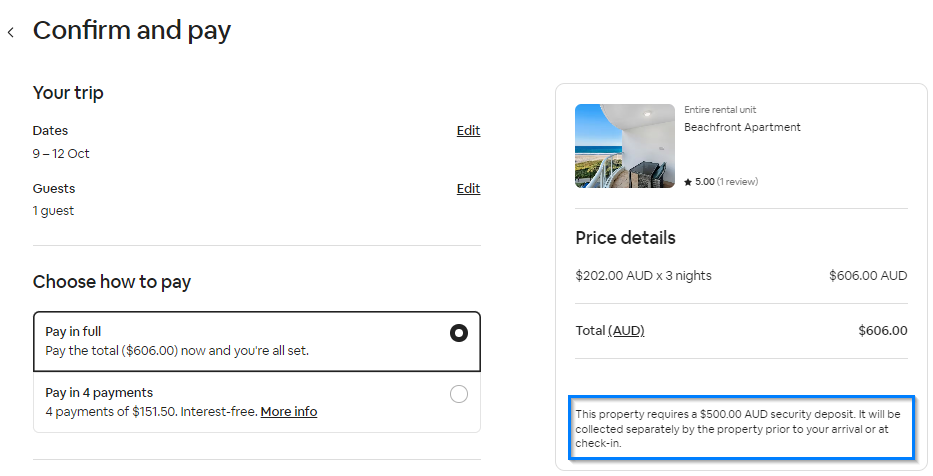The height and width of the screenshot is (476, 933).
Task: Click the (1 review) text
Action: click(737, 182)
